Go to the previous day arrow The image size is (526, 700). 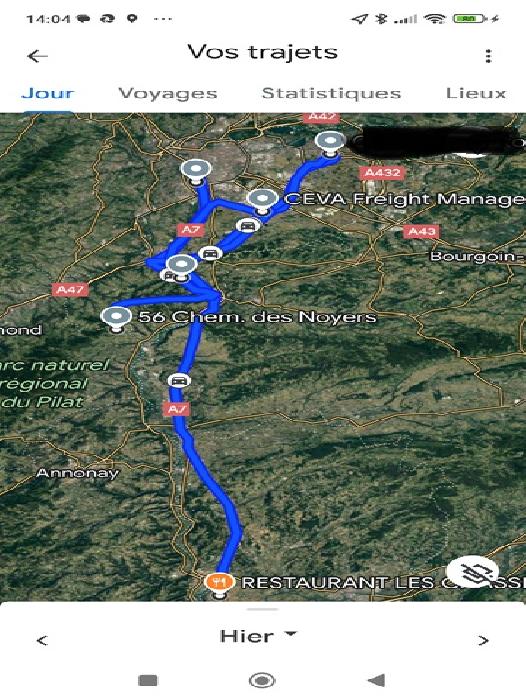(42, 640)
